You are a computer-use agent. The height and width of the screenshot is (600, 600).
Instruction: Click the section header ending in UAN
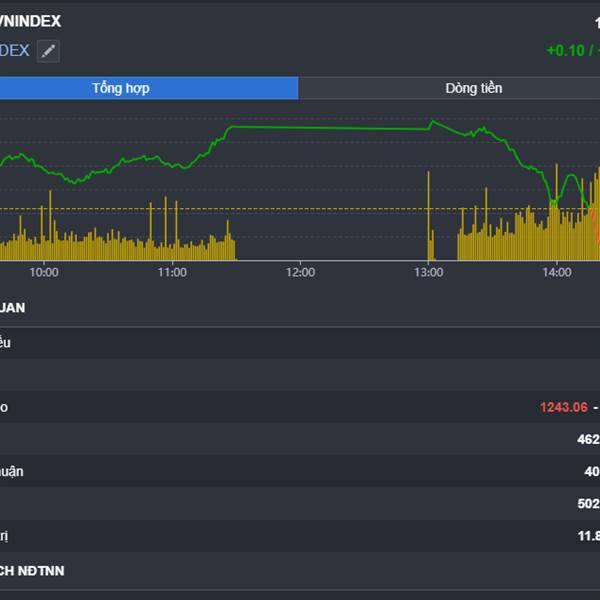(13, 308)
